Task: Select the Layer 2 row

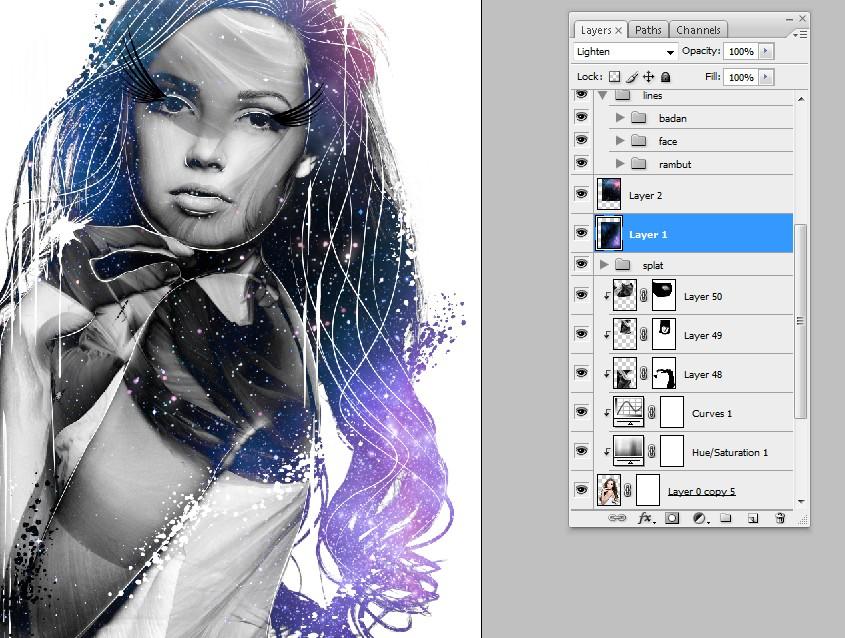Action: point(693,195)
